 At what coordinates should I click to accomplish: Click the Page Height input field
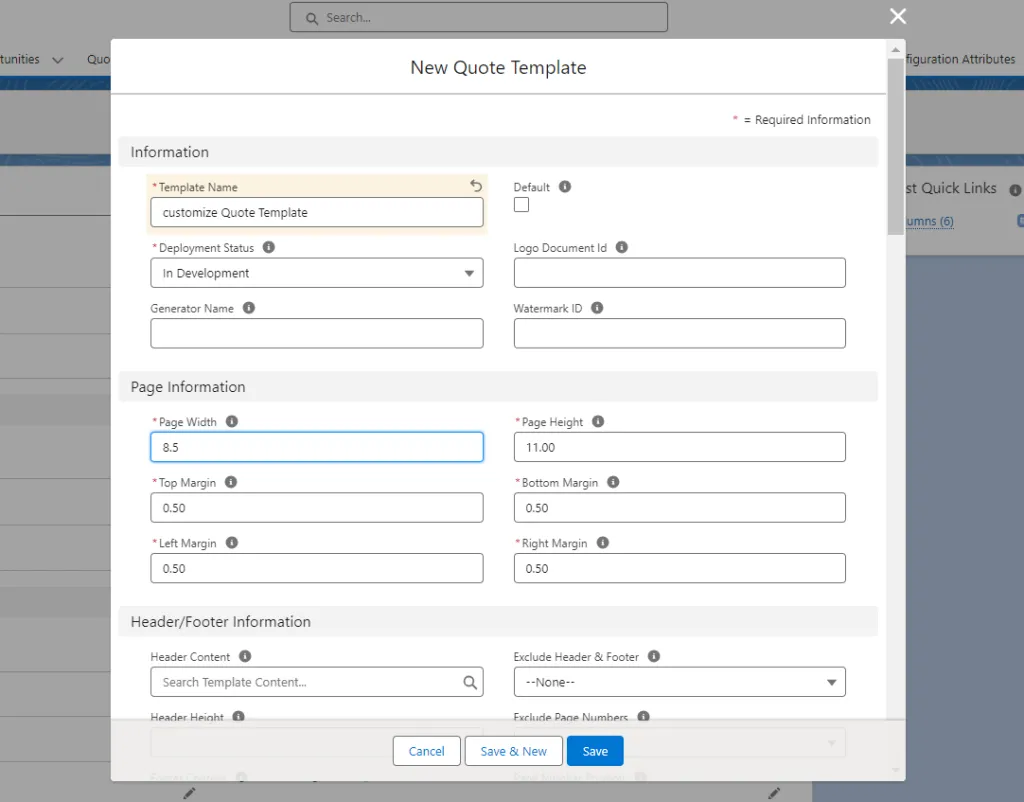click(679, 447)
